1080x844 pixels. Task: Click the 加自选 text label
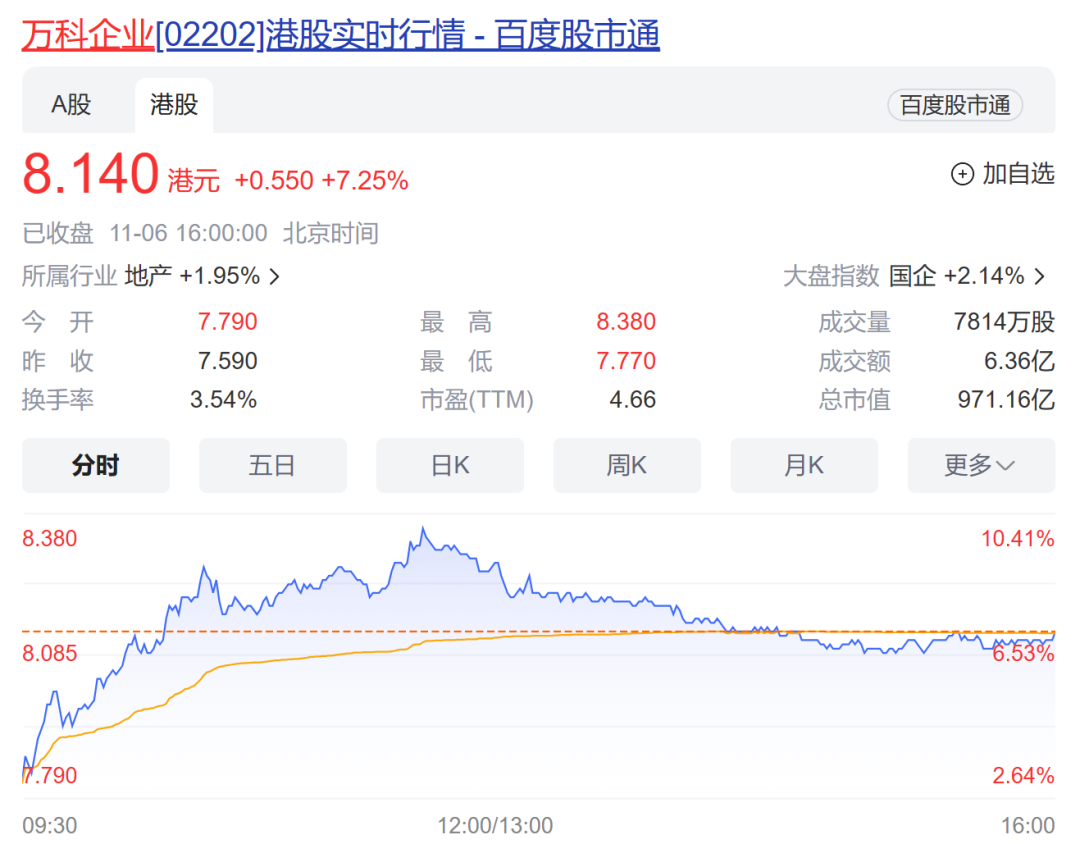coord(1018,174)
